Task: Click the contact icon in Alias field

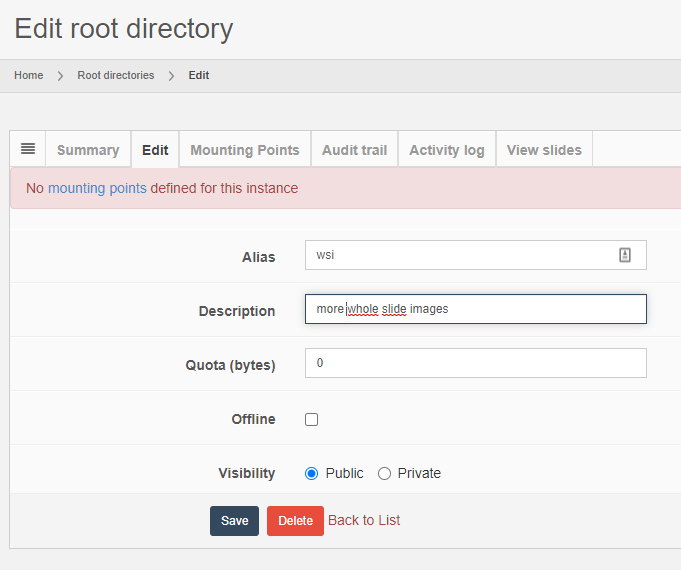Action: coord(625,255)
